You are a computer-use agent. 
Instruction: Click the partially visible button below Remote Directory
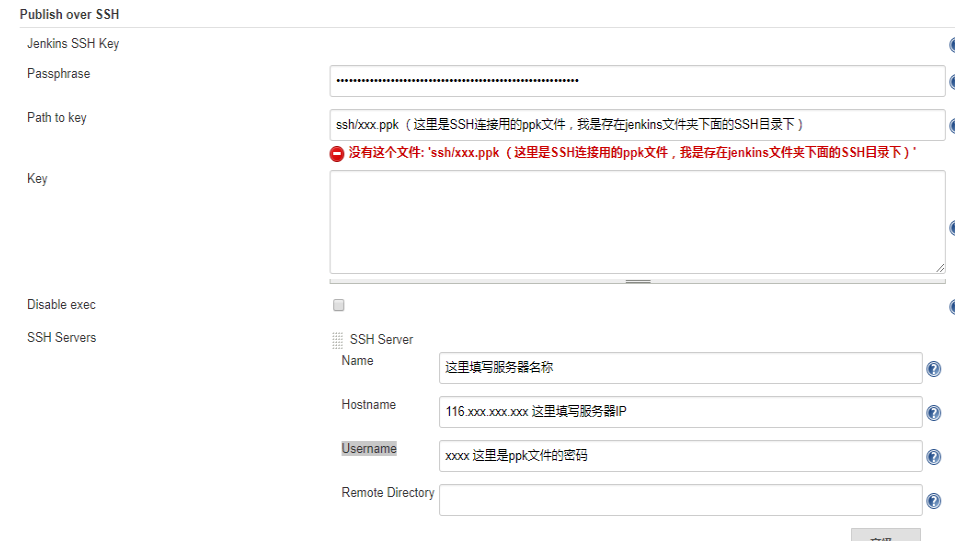click(x=886, y=534)
